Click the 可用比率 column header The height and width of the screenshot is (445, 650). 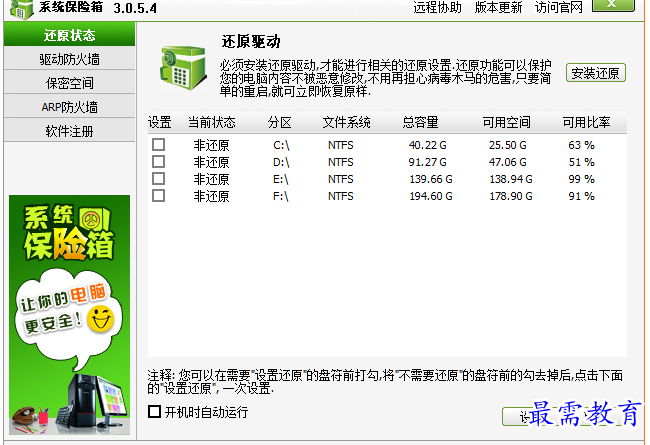click(x=586, y=122)
